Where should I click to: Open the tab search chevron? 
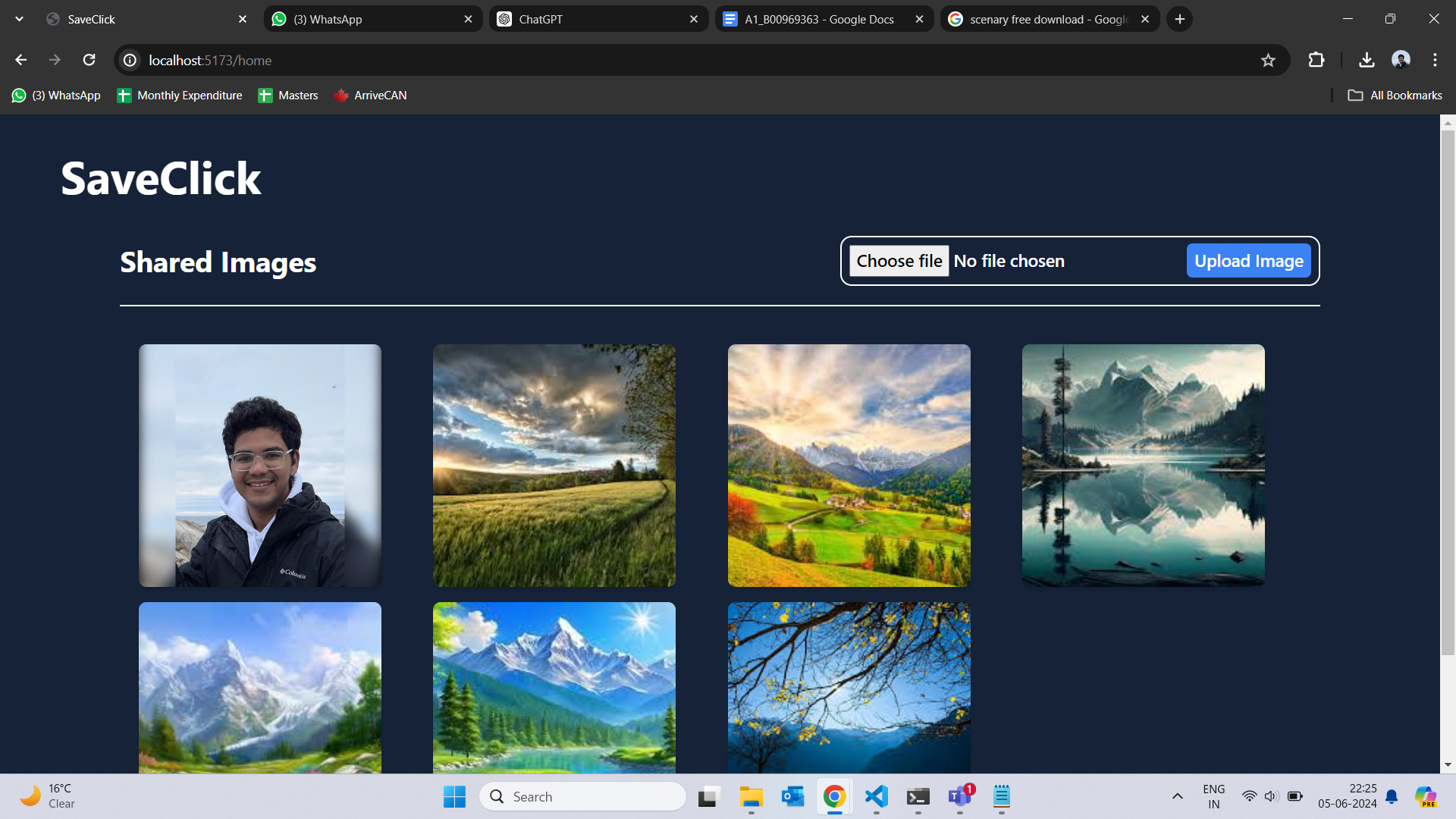pyautogui.click(x=19, y=19)
